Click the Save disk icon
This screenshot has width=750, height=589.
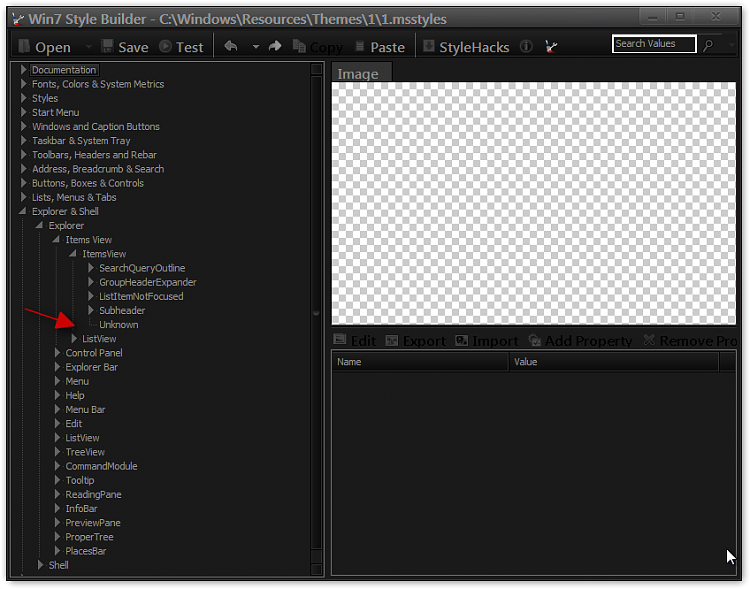click(107, 46)
